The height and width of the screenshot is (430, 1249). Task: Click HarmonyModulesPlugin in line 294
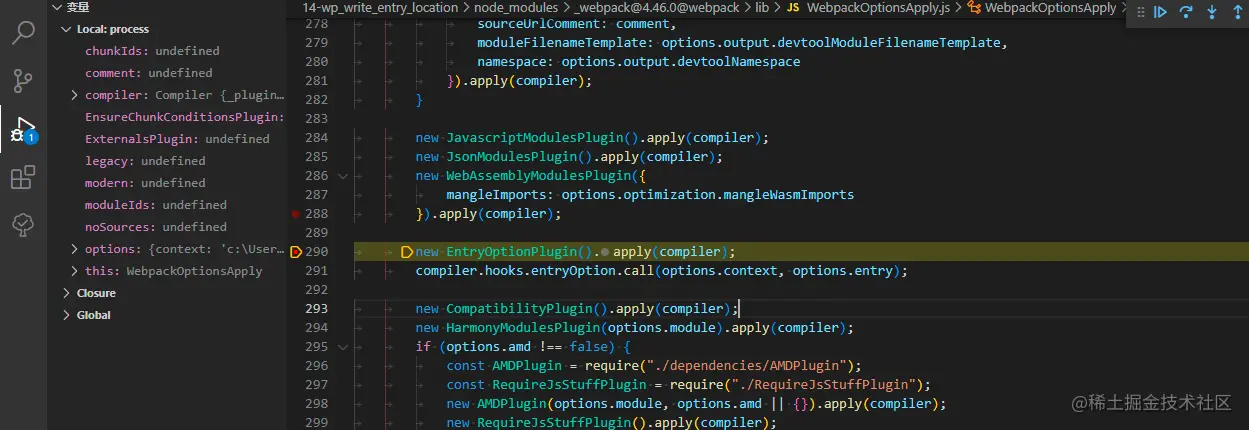(523, 328)
